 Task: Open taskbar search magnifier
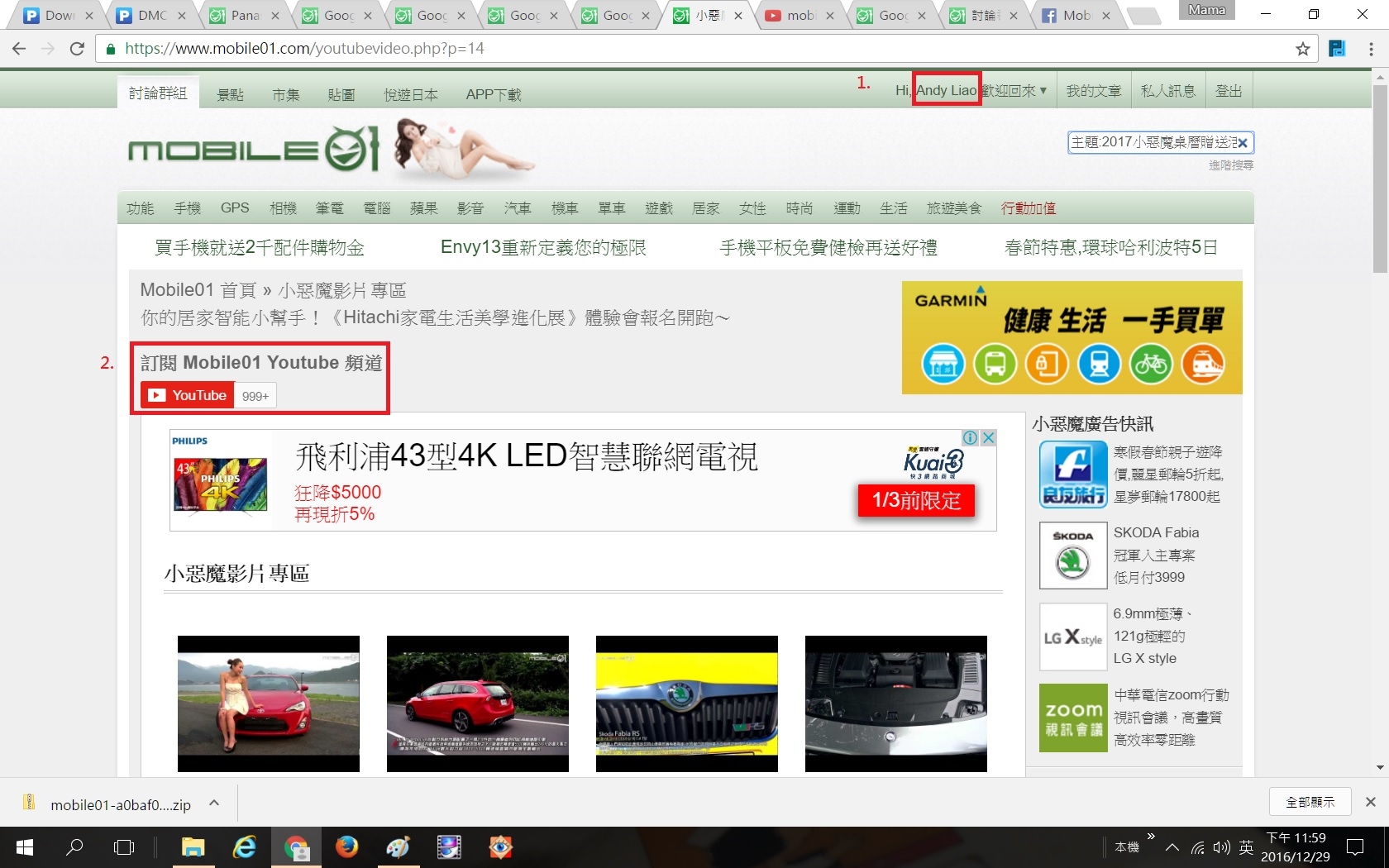(74, 847)
